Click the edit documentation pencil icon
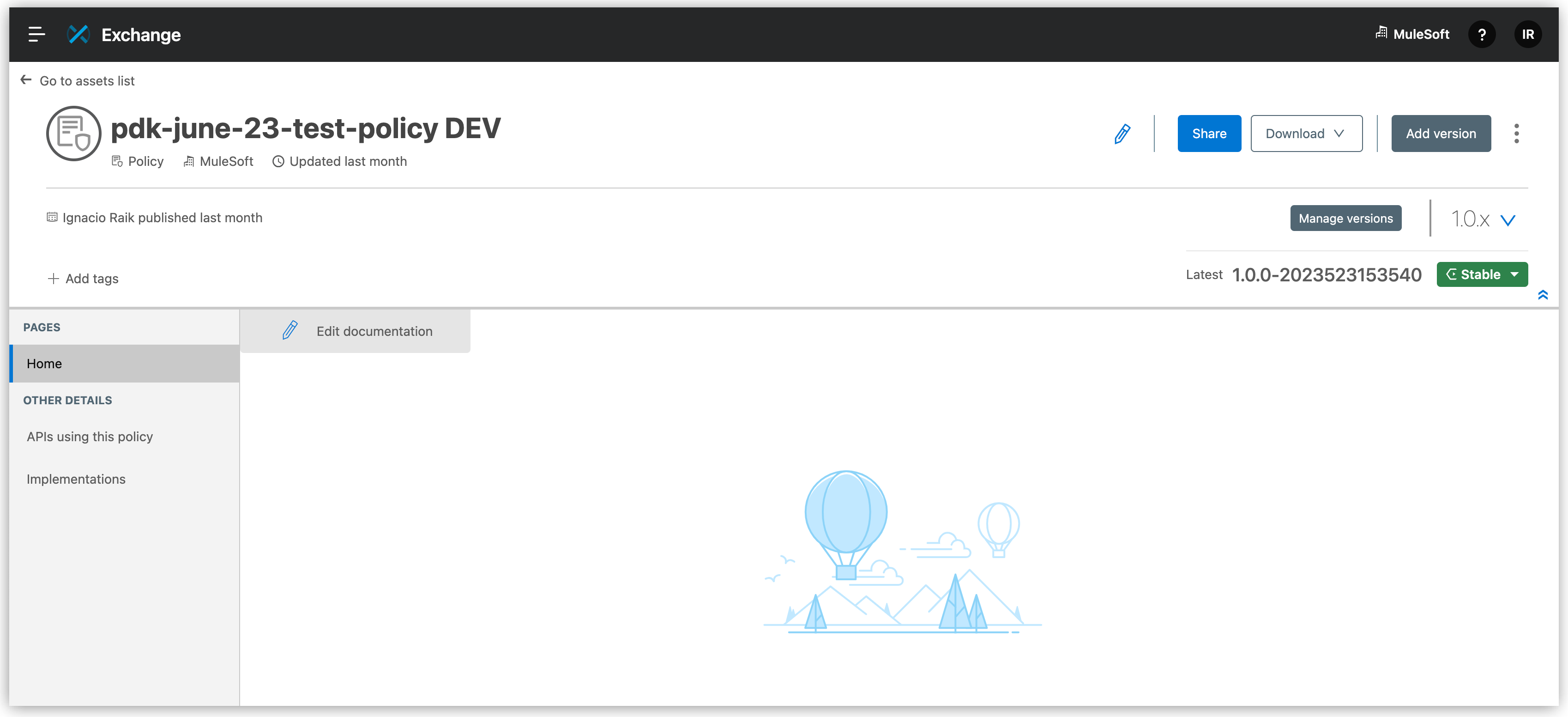 [x=290, y=331]
